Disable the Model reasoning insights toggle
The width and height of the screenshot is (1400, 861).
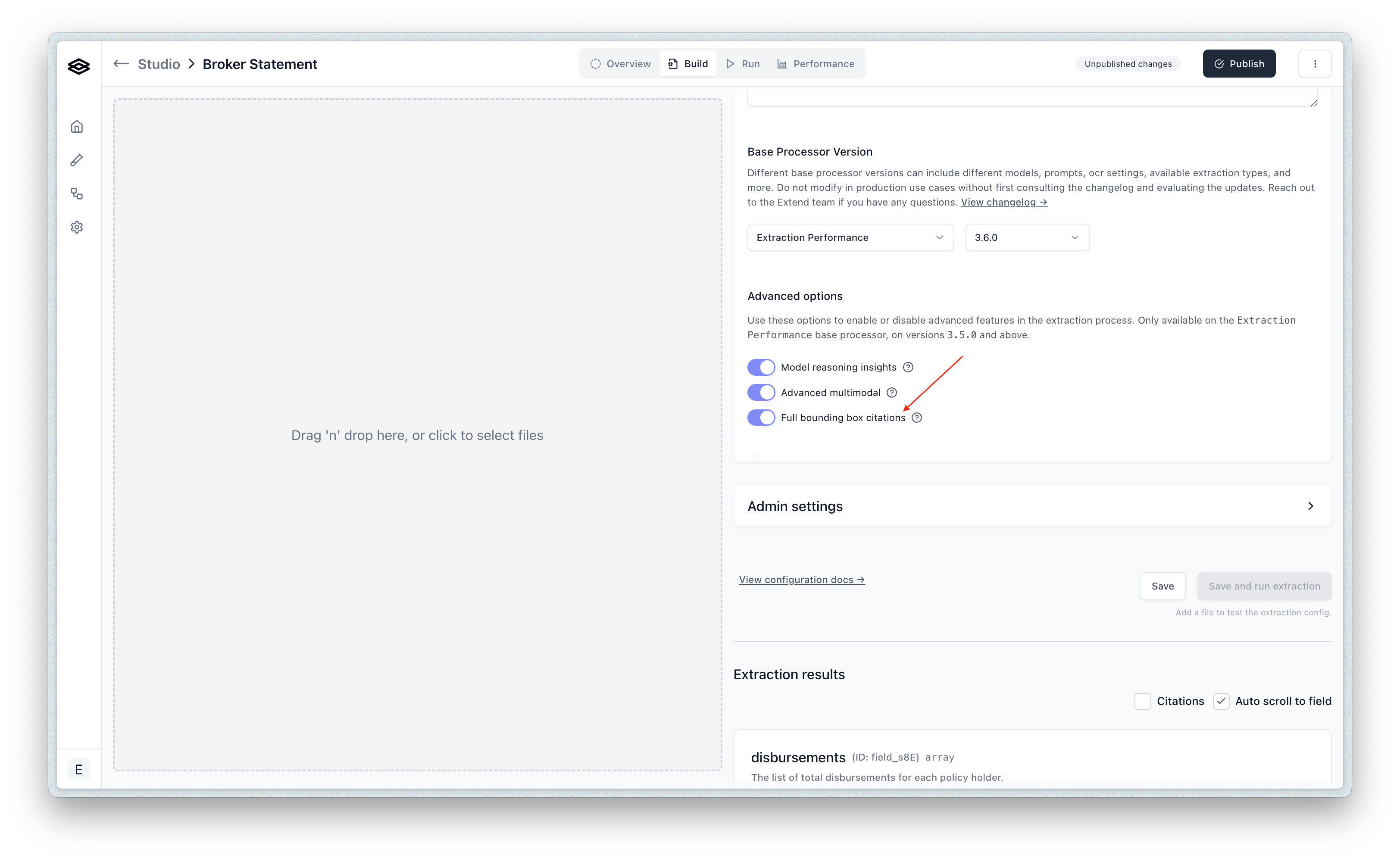coord(761,367)
